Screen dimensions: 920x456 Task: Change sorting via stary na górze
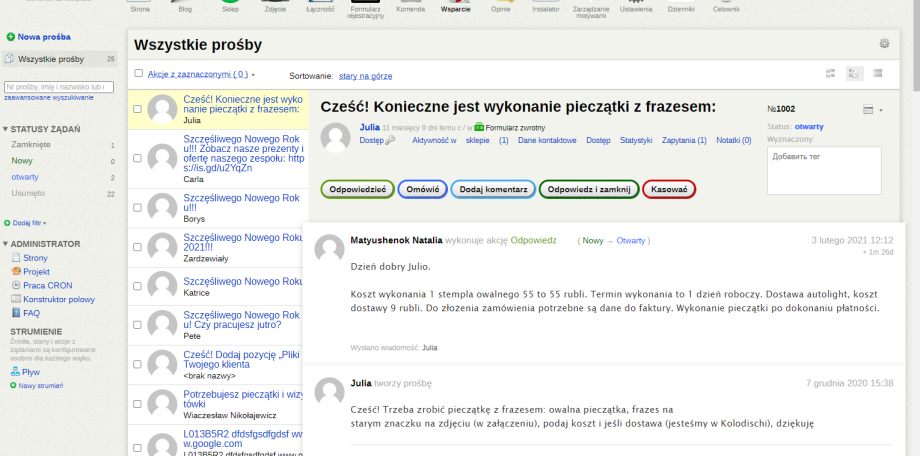click(x=366, y=76)
